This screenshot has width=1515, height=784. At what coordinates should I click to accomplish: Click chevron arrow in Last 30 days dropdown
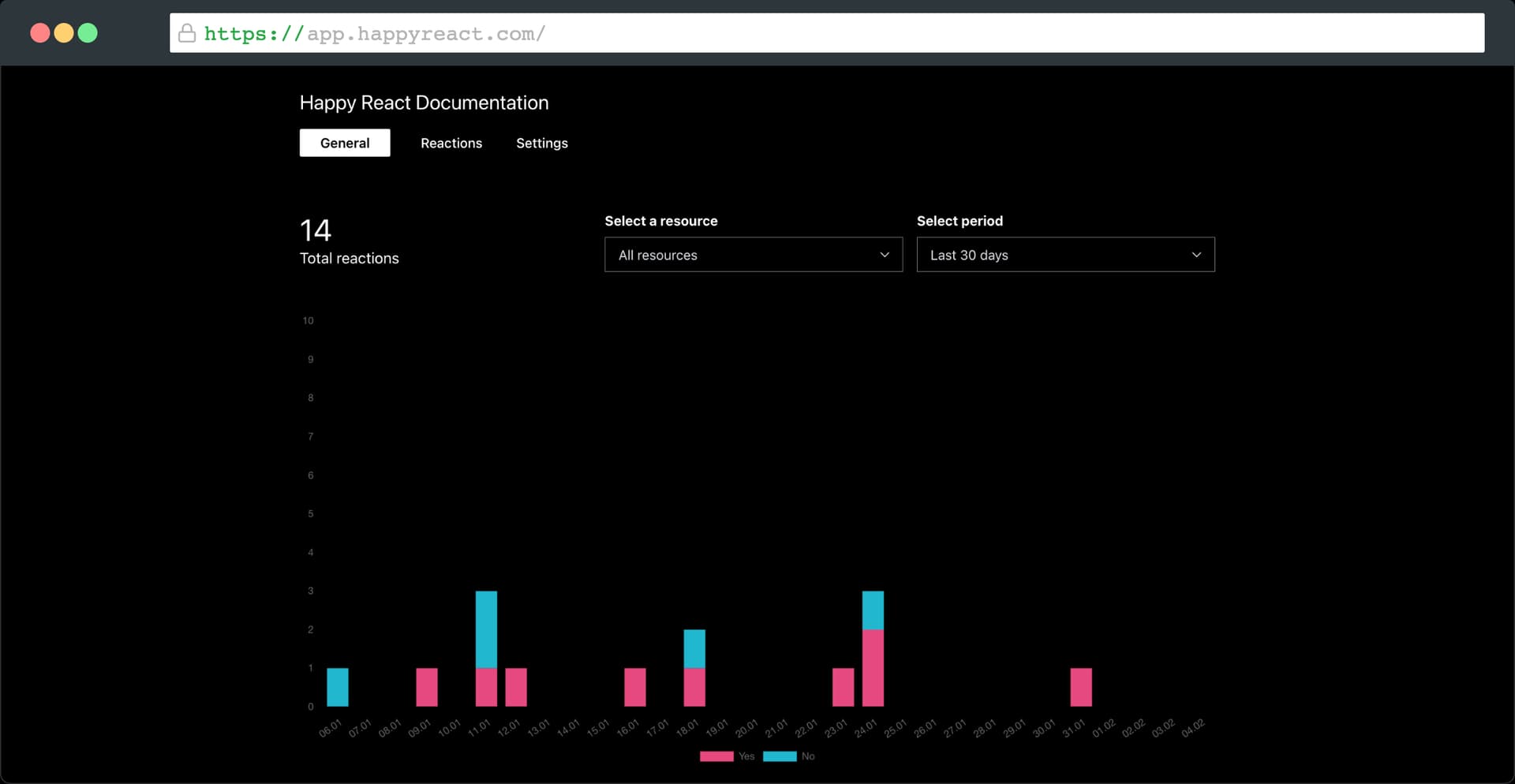click(1196, 255)
